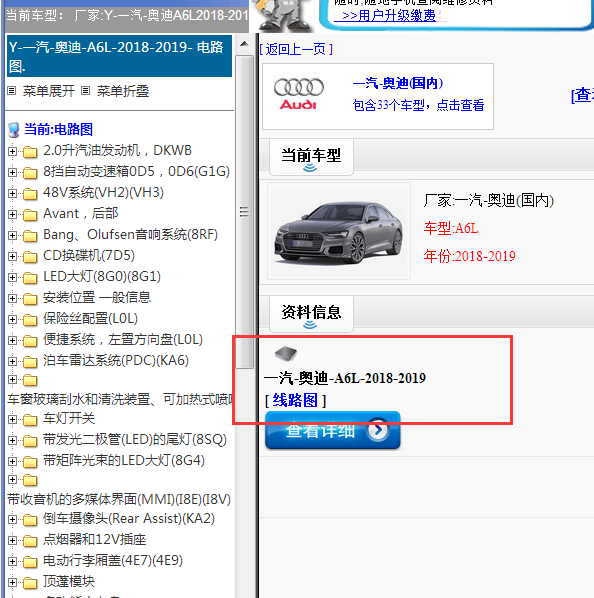Image resolution: width=594 pixels, height=598 pixels.
Task: Click 菜单展开 to expand all menus
Action: [48, 91]
